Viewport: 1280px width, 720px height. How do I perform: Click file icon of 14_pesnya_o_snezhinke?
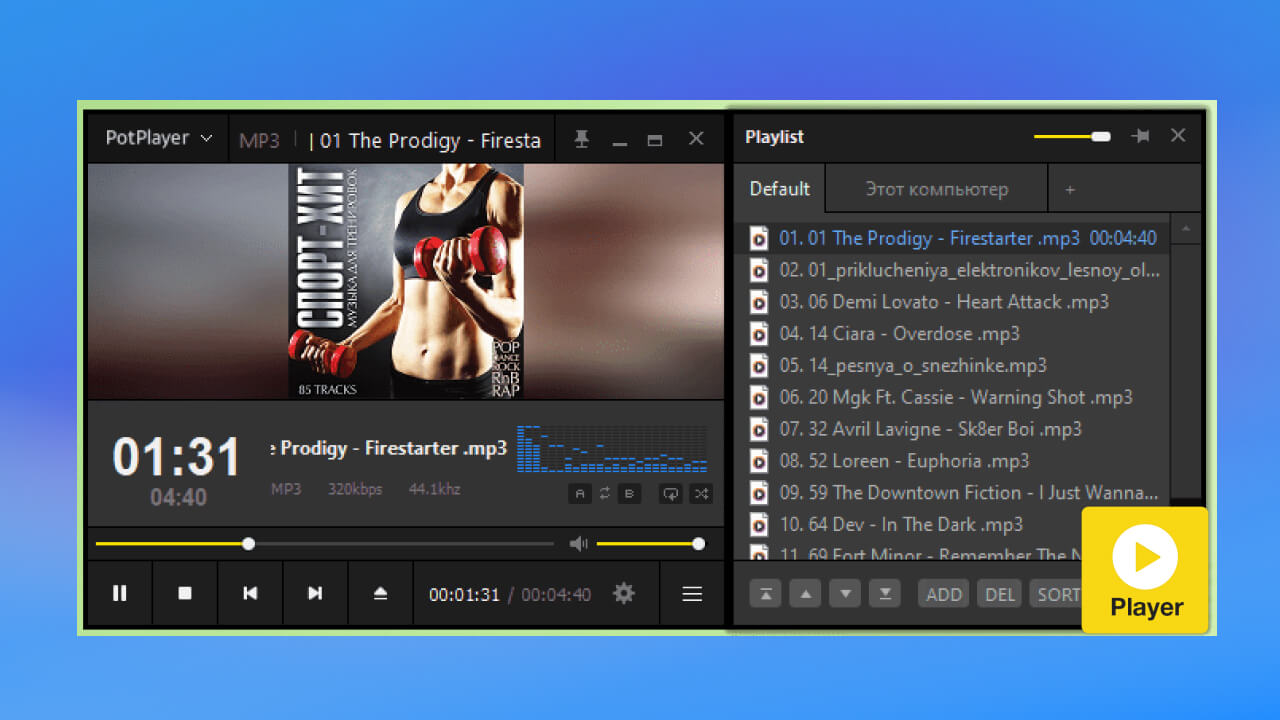[759, 365]
